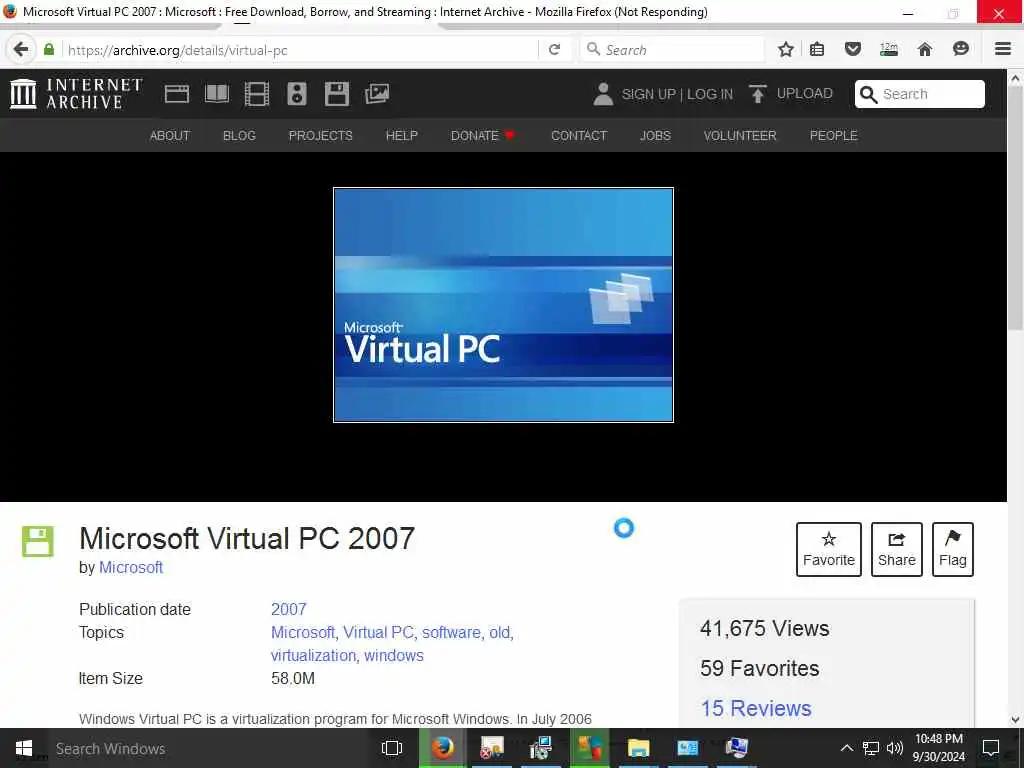
Task: Click the user avatar icon beside Sign Up
Action: tap(603, 94)
